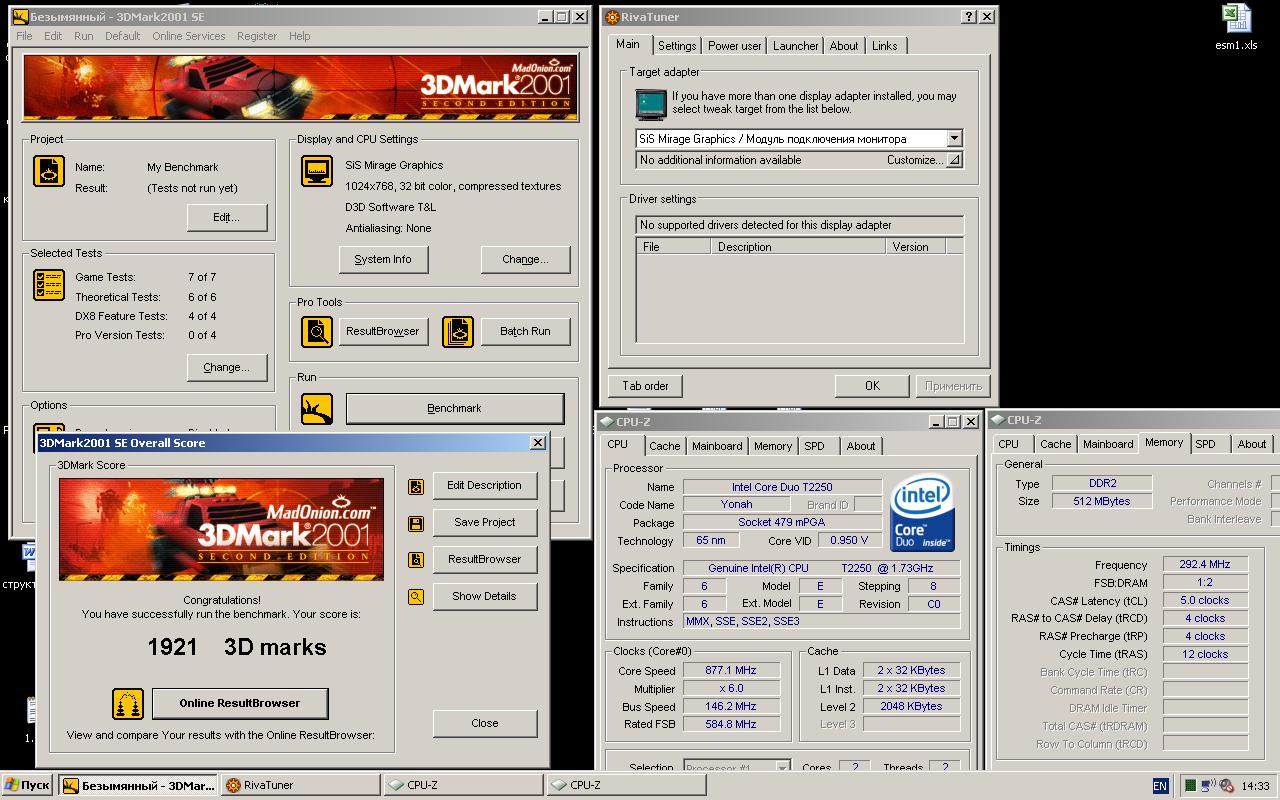Start the Benchmark button
The image size is (1280, 800).
tap(455, 408)
